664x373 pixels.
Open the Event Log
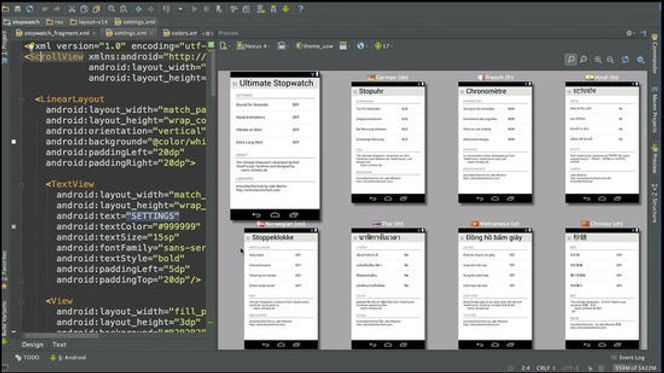[x=628, y=358]
